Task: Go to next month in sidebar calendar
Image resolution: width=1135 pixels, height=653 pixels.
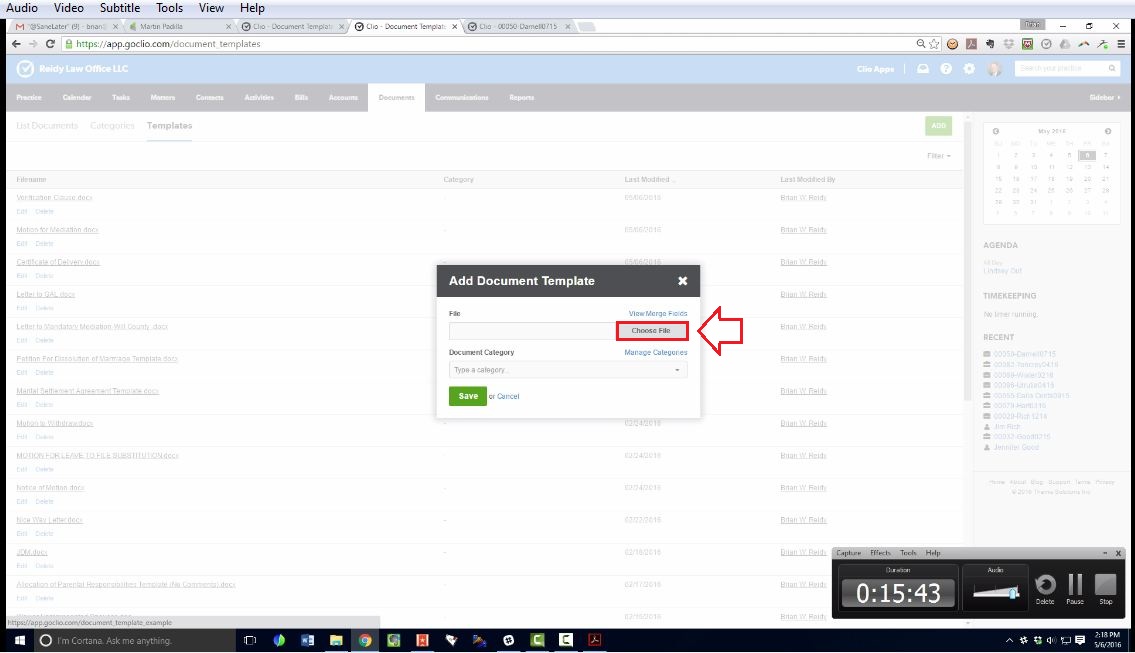Action: [1107, 132]
